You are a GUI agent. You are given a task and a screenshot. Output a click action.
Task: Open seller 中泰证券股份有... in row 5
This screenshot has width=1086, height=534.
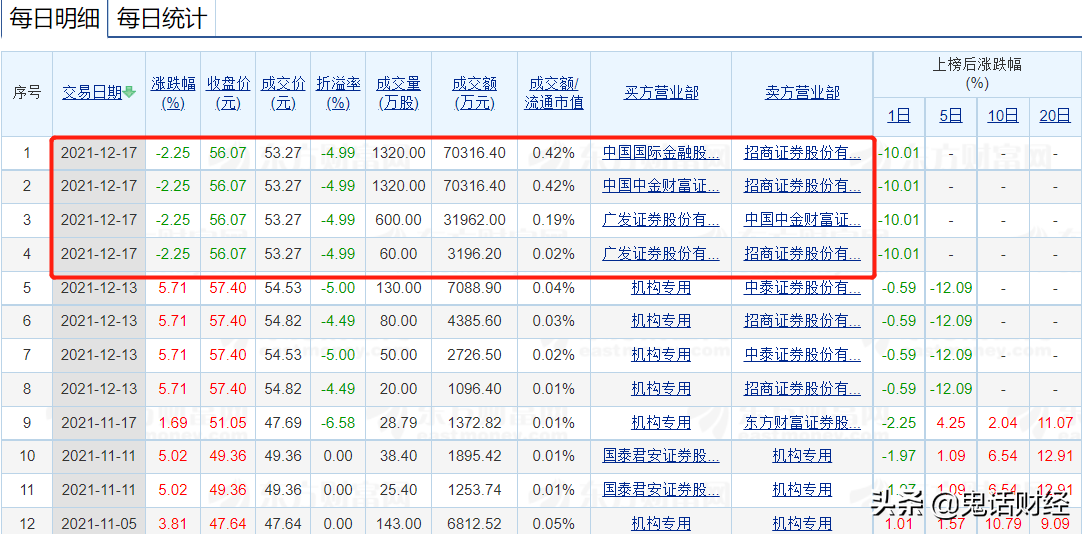coord(802,287)
